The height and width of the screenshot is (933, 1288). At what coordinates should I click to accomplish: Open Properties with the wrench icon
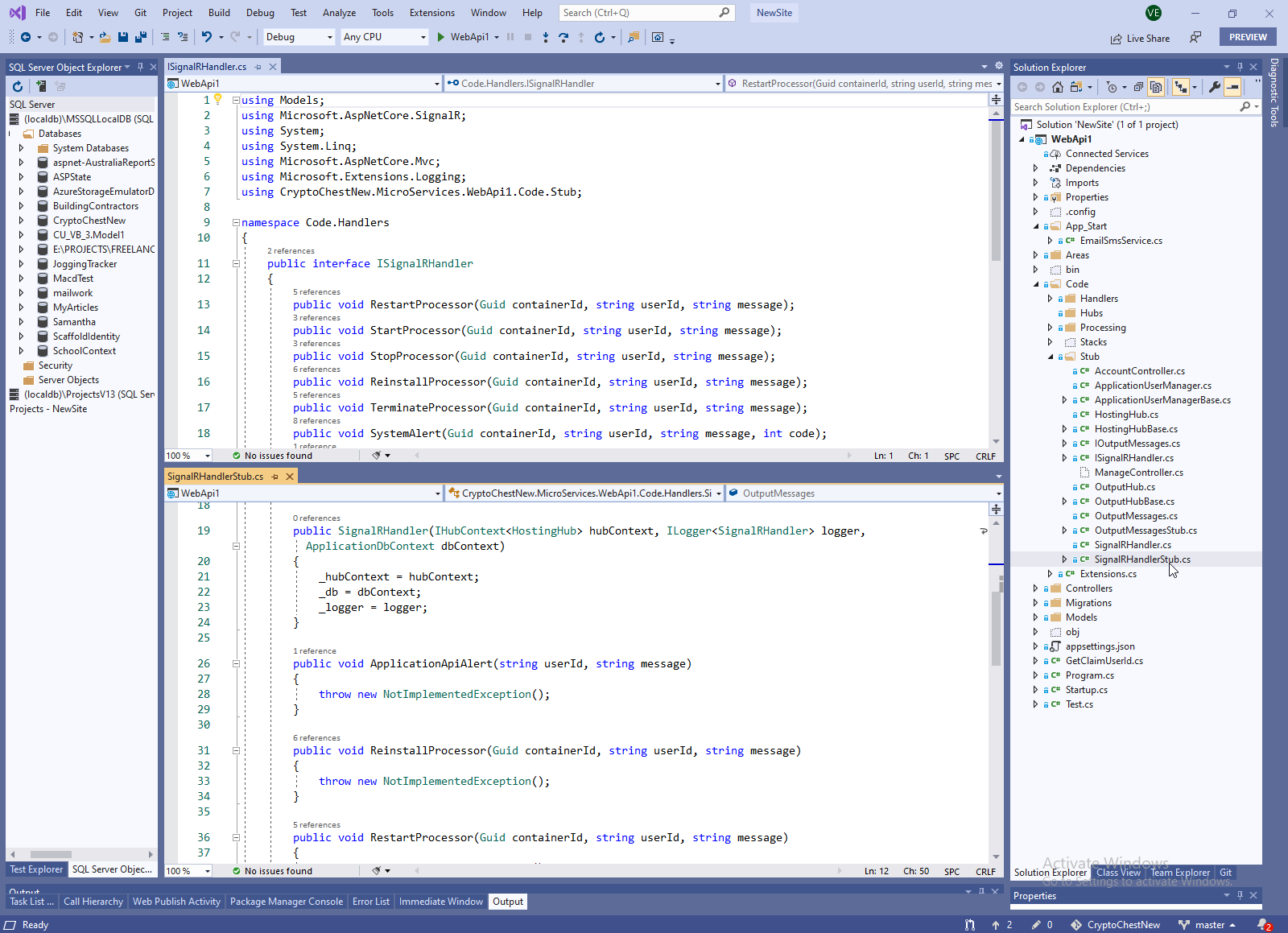tap(1215, 87)
